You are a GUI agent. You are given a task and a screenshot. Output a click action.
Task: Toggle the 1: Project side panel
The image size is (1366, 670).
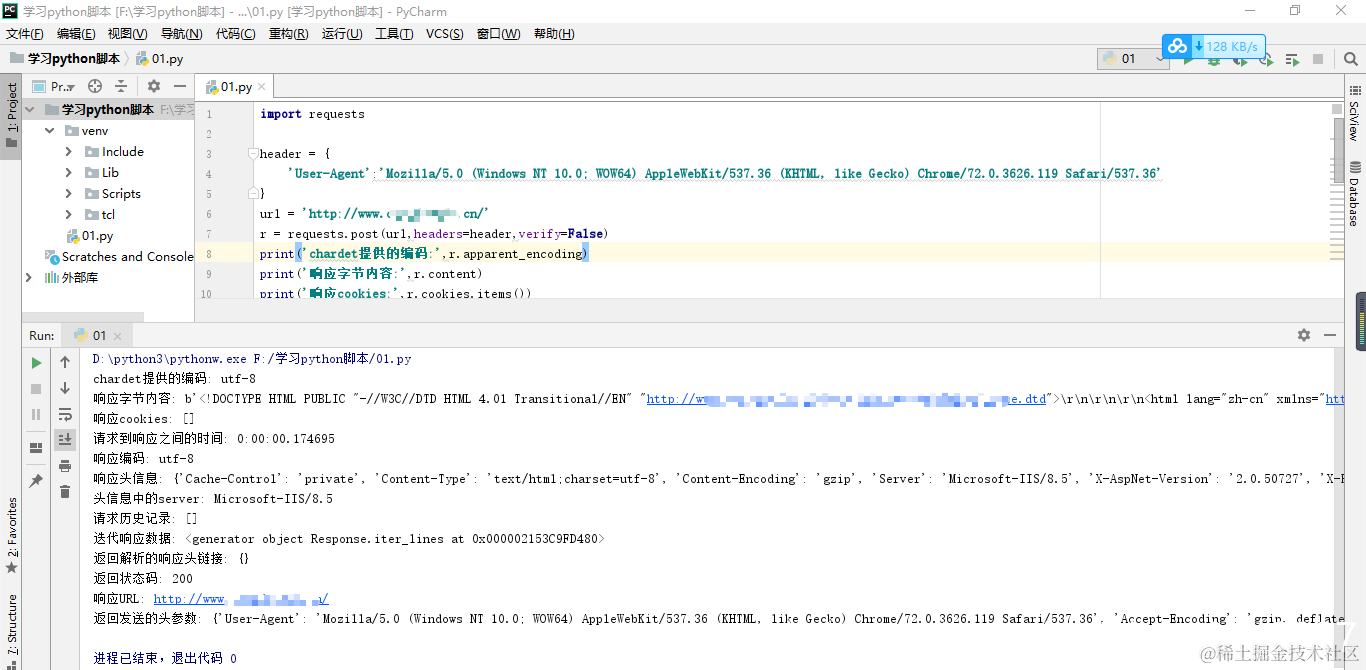click(11, 115)
